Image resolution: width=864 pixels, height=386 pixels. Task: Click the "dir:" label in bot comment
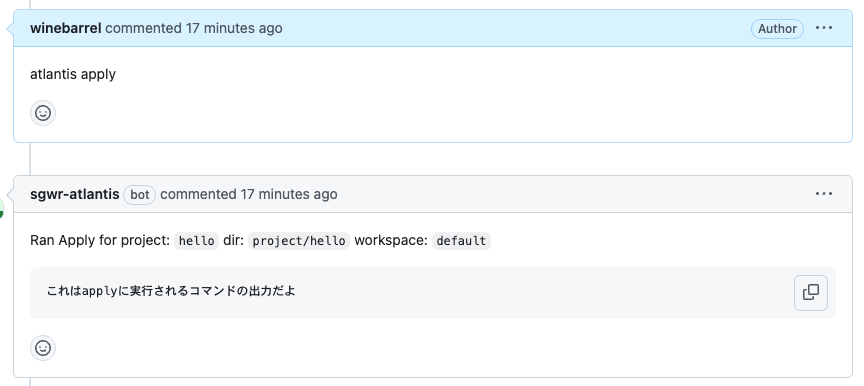click(x=233, y=241)
